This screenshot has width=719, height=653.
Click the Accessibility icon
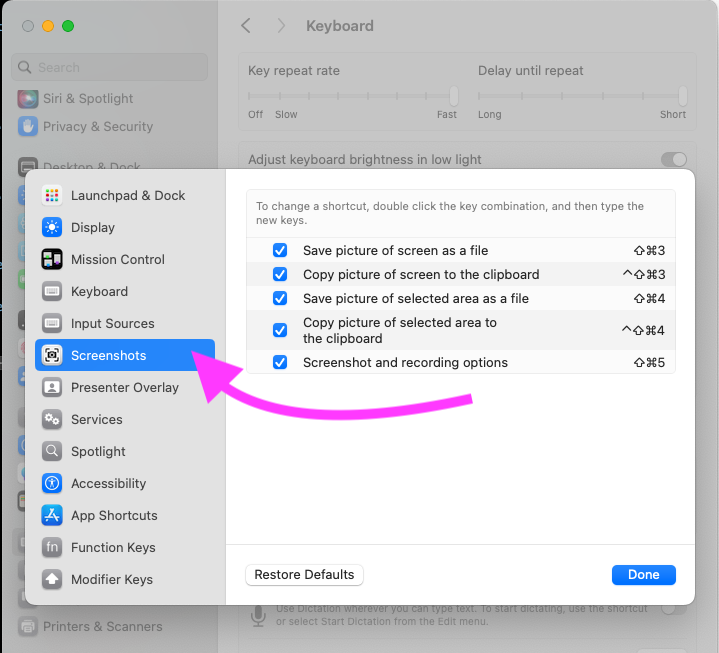coord(53,484)
